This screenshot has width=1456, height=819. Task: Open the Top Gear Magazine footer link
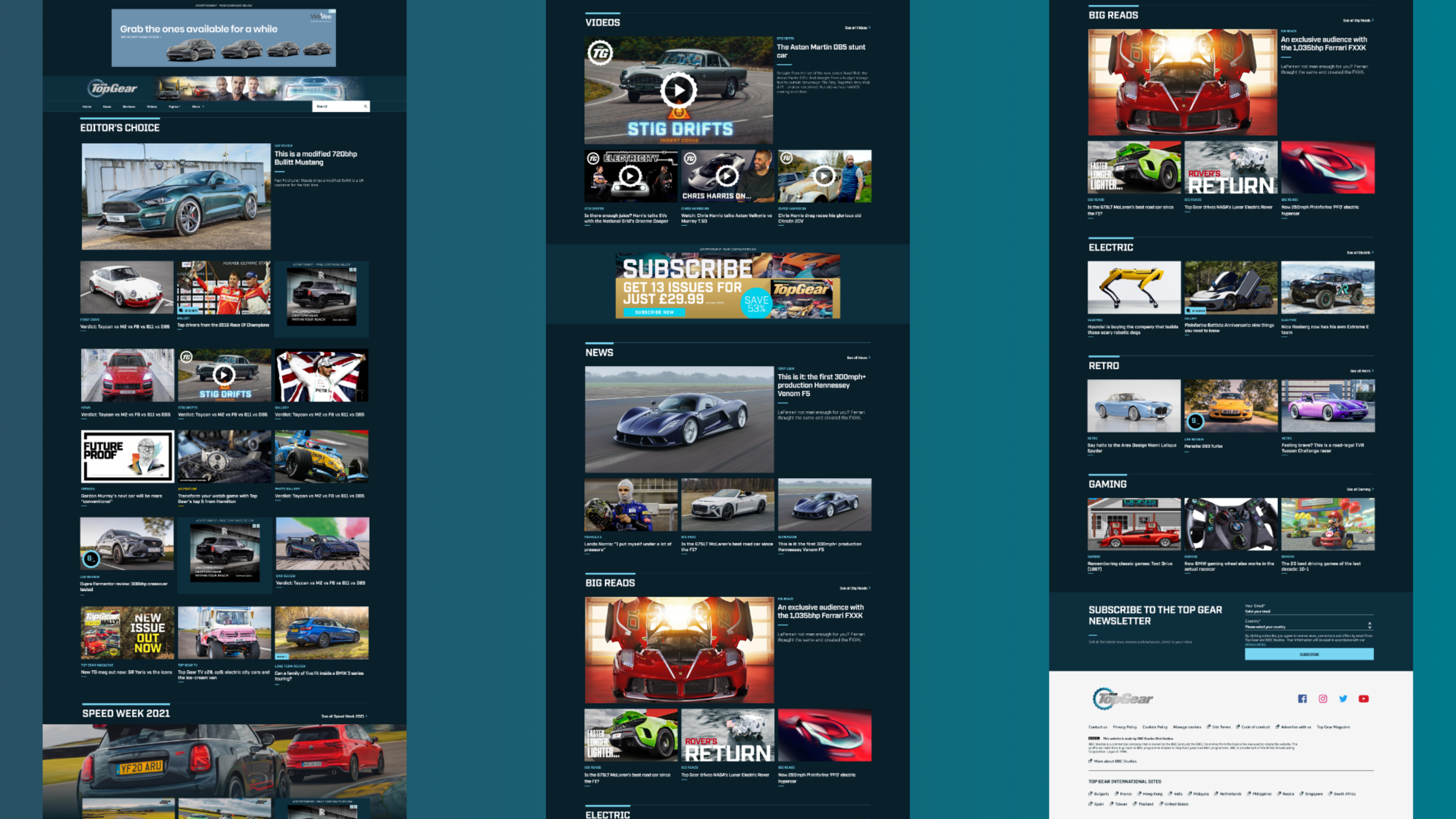pyautogui.click(x=1333, y=727)
